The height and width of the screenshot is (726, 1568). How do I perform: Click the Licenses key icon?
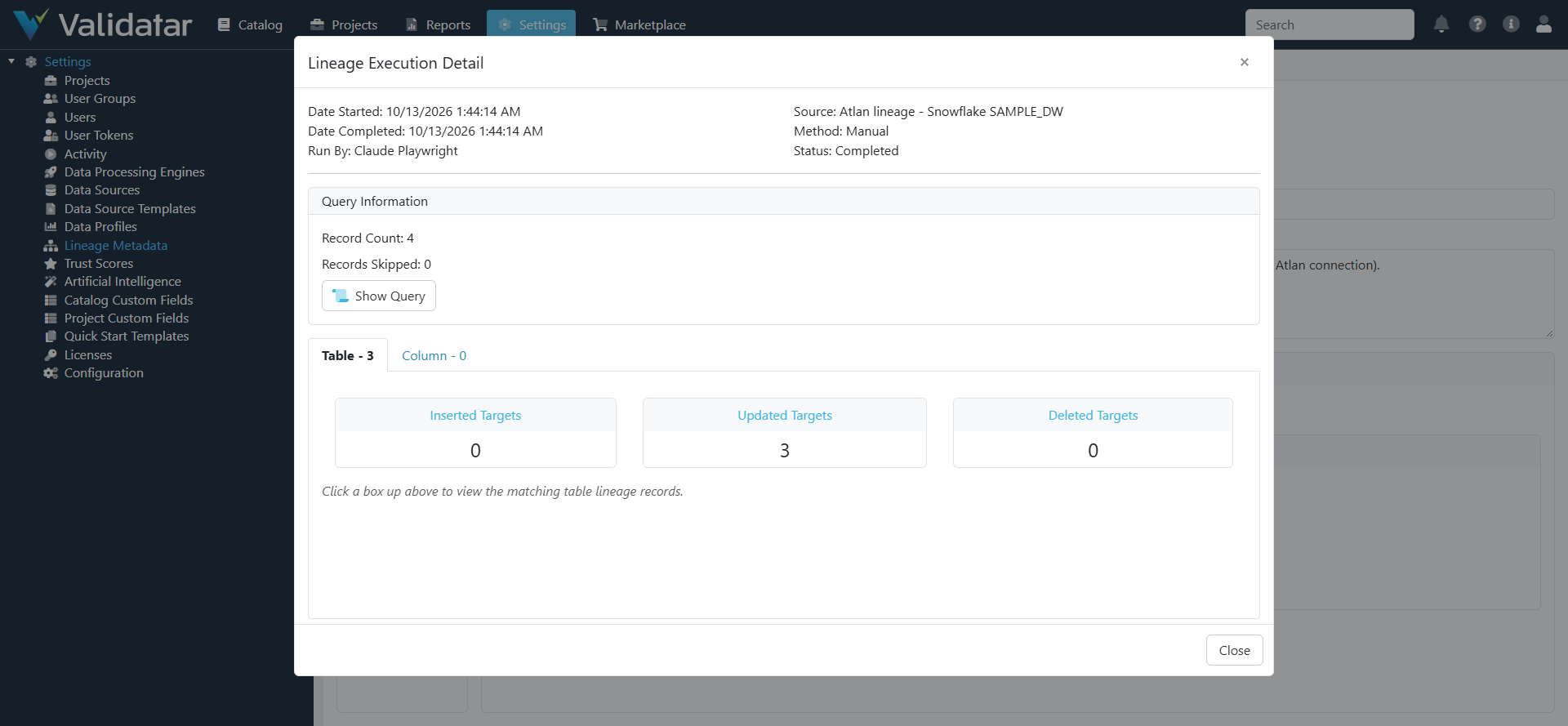tap(51, 355)
